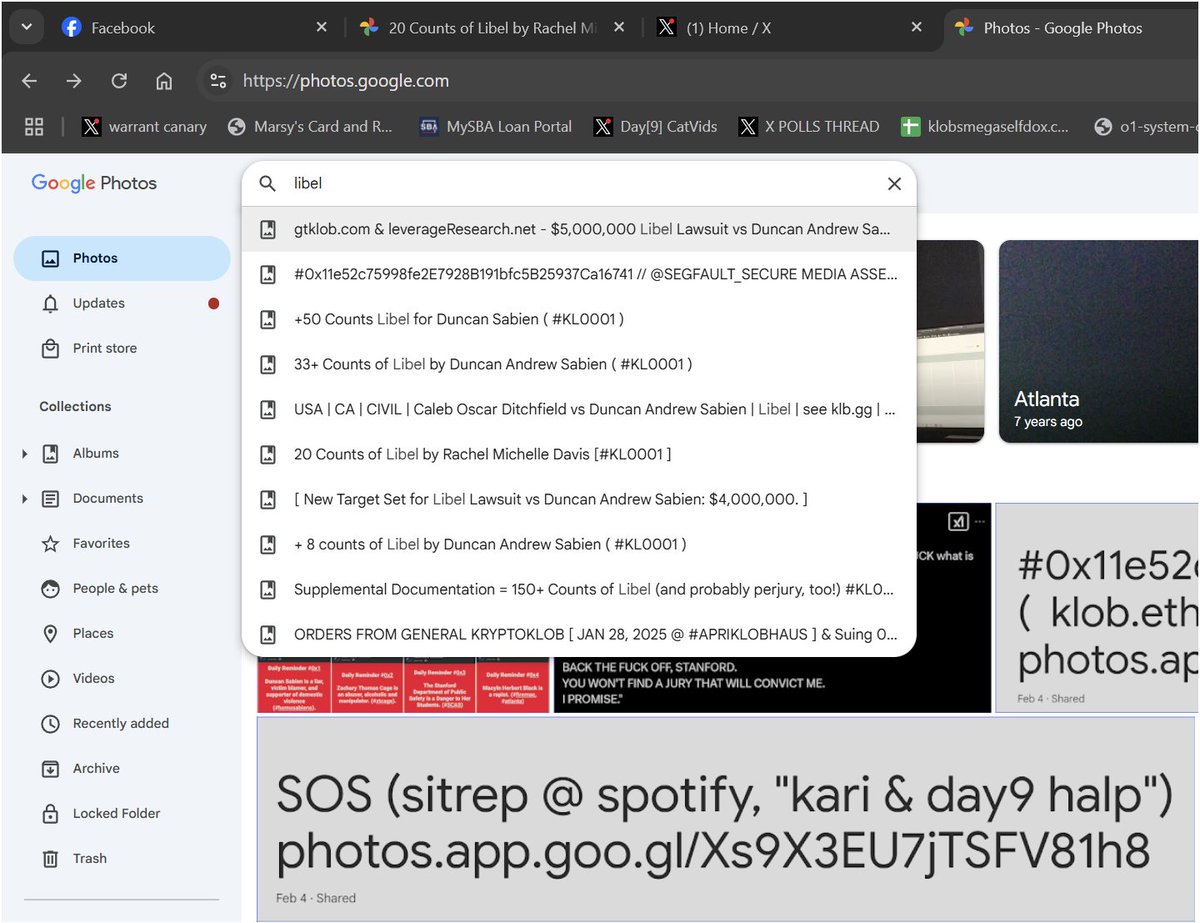Screen dimensions: 1200x923
Task: Open the Atlanta 7 years ago memory card
Action: [1098, 341]
